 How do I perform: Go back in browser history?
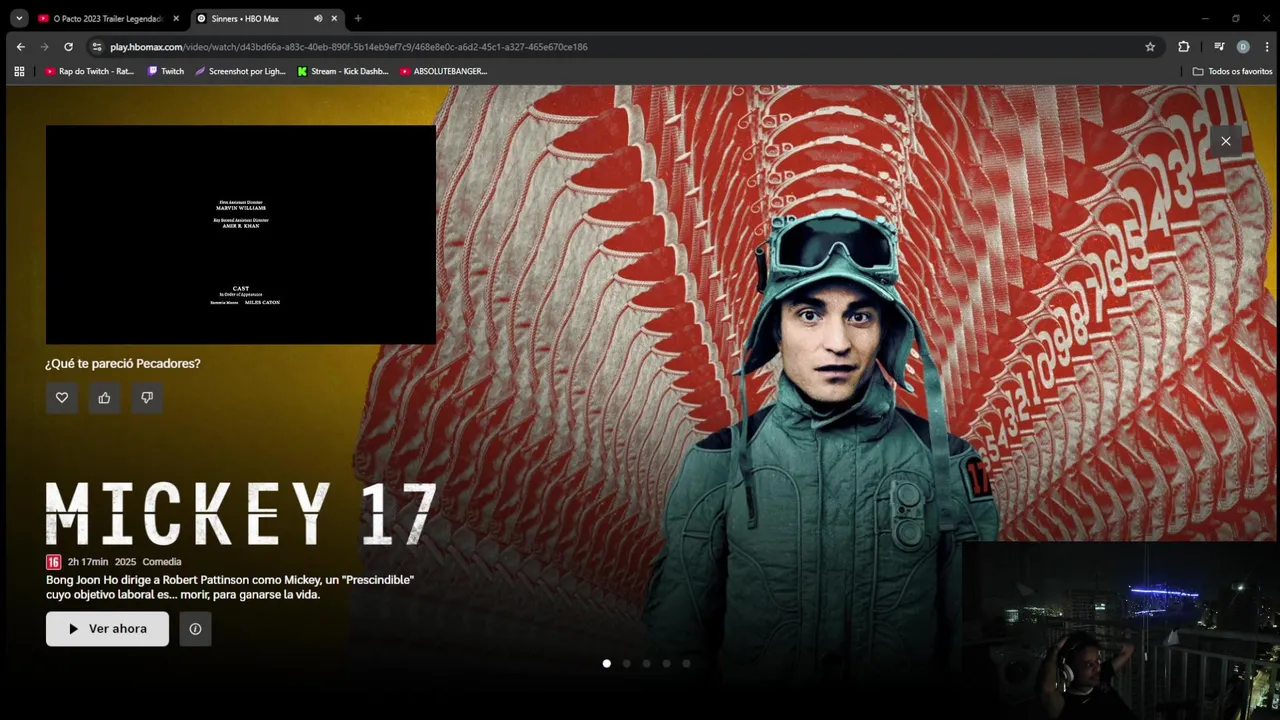point(20,47)
